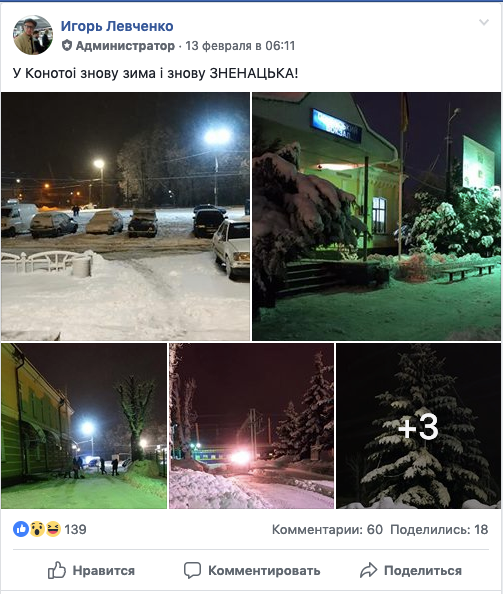Click the share arrow icon
Screen dimensions: 503x594
368,570
